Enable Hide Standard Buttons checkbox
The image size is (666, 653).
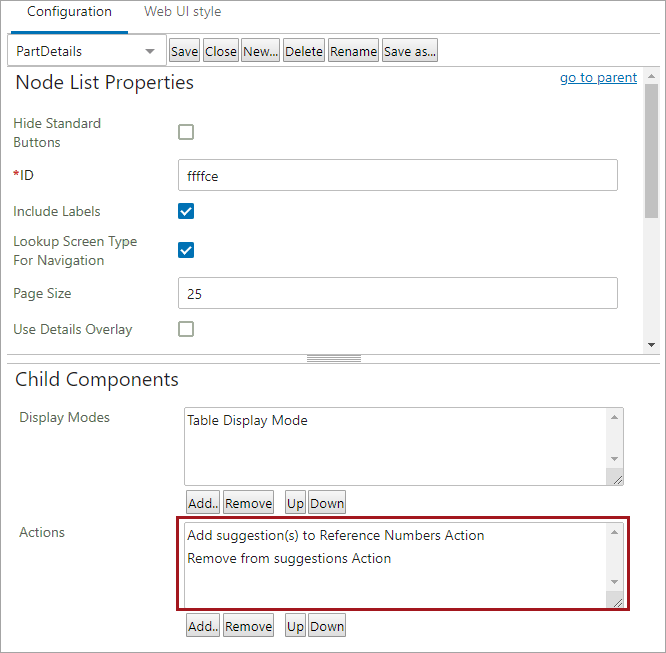tap(186, 132)
